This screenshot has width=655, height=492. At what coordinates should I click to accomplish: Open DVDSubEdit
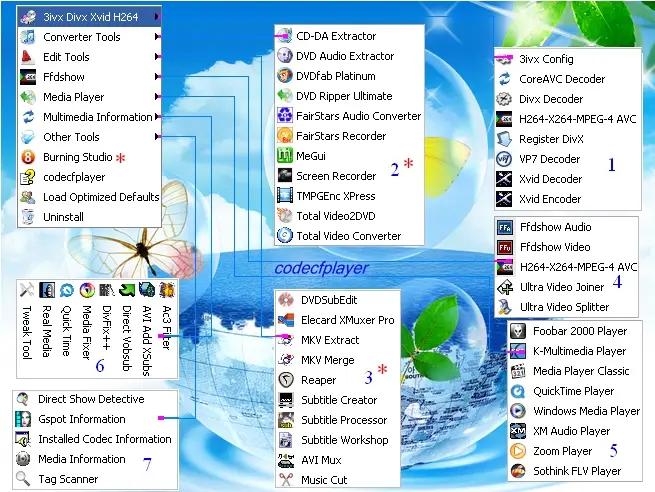(x=338, y=300)
